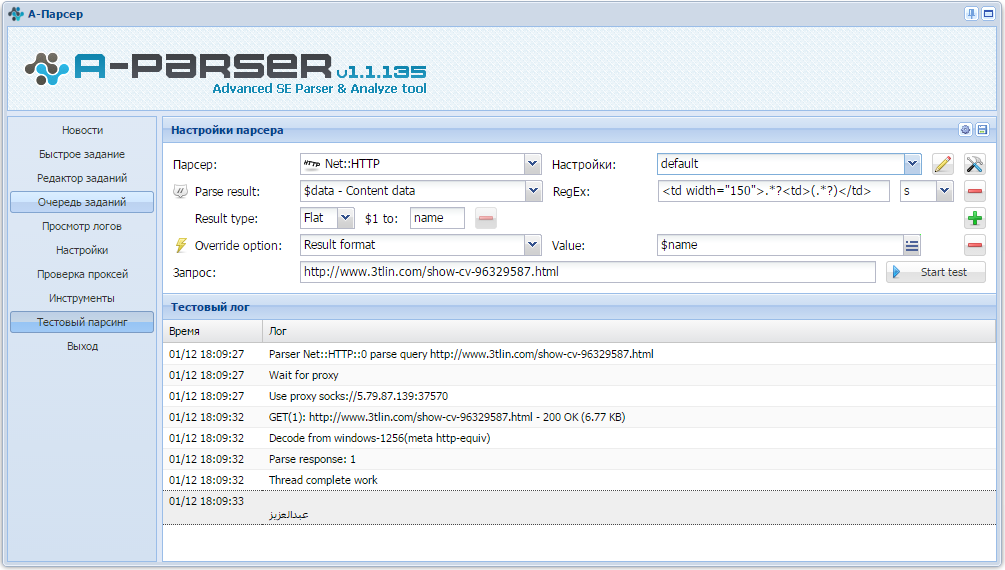Click the Arabic result text in last log row
The height and width of the screenshot is (570, 1005).
click(288, 515)
